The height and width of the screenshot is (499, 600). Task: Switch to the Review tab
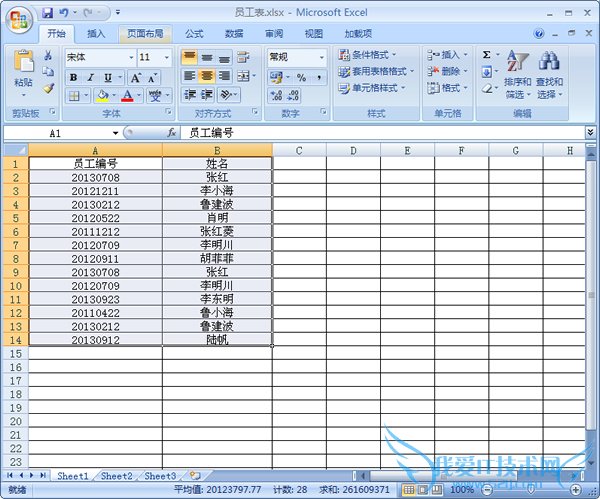click(x=274, y=34)
